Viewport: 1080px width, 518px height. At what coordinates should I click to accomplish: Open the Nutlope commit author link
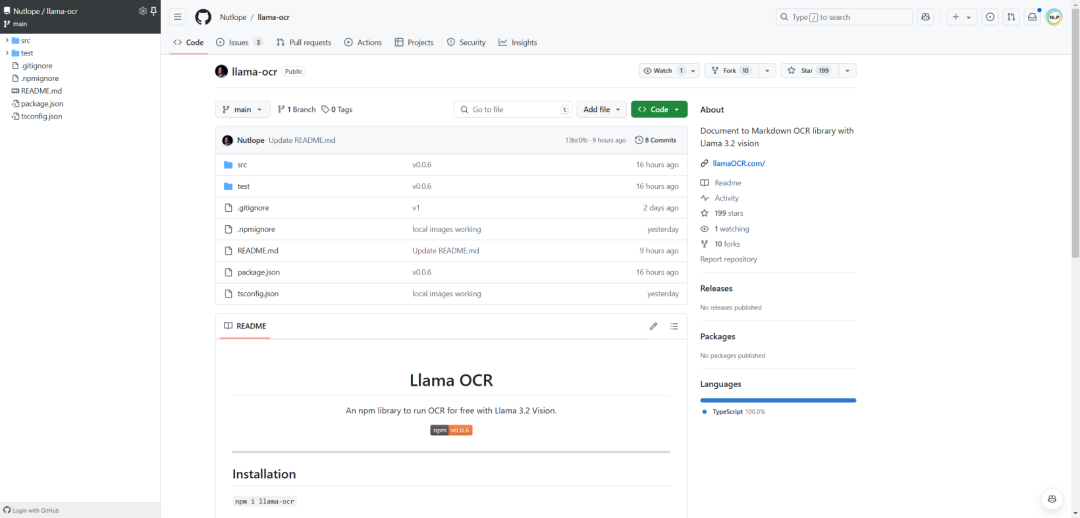point(250,141)
